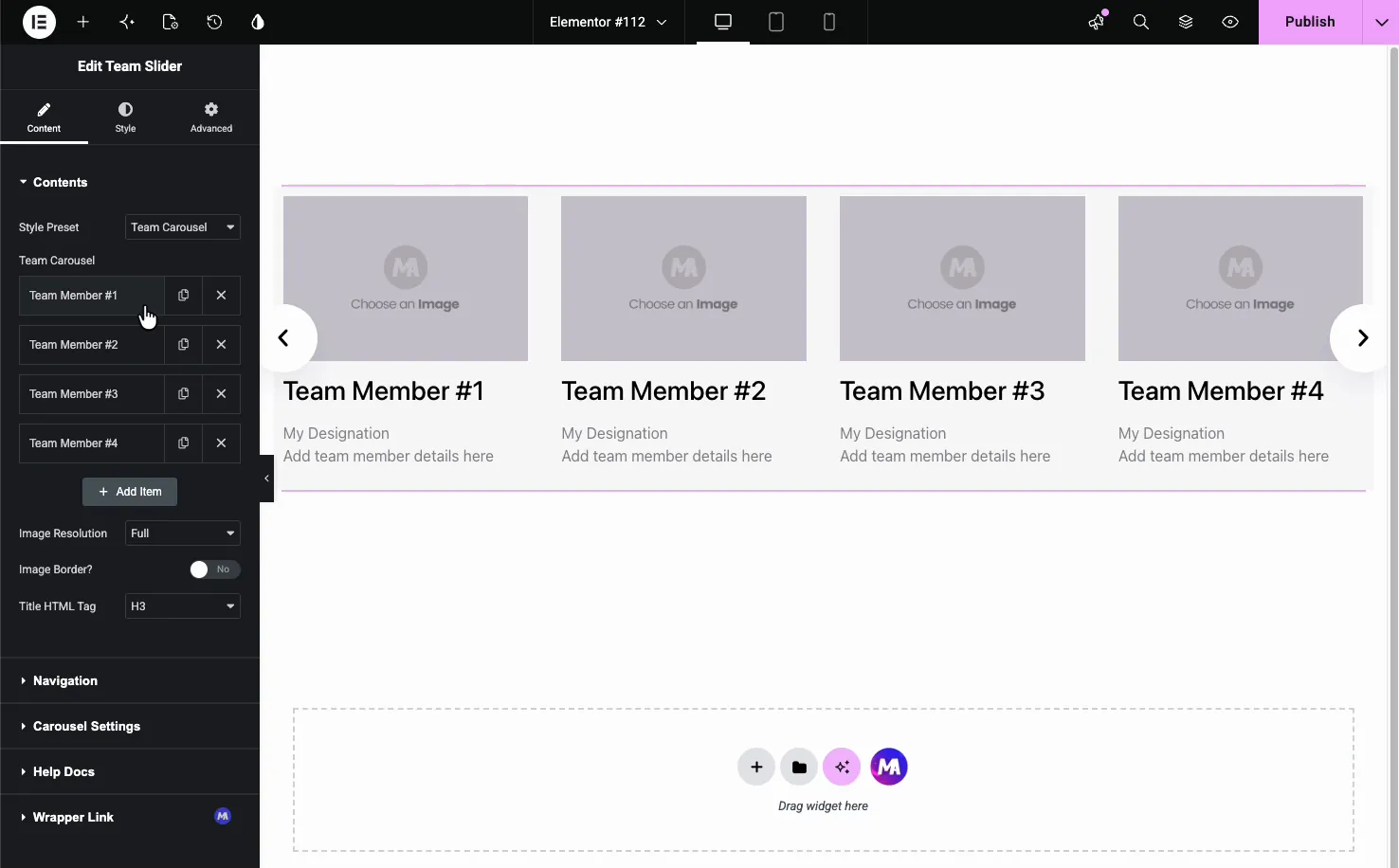Open the Structure layers icon
This screenshot has height=868, width=1399.
(1186, 22)
